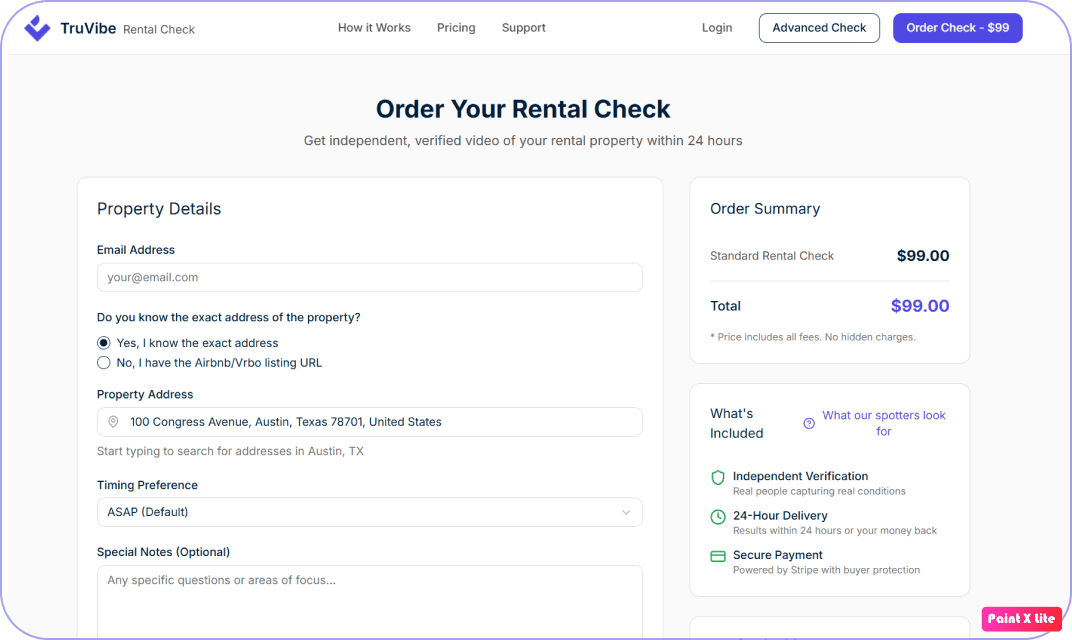Click the clock icon beside 24-Hour Delivery

coord(718,517)
